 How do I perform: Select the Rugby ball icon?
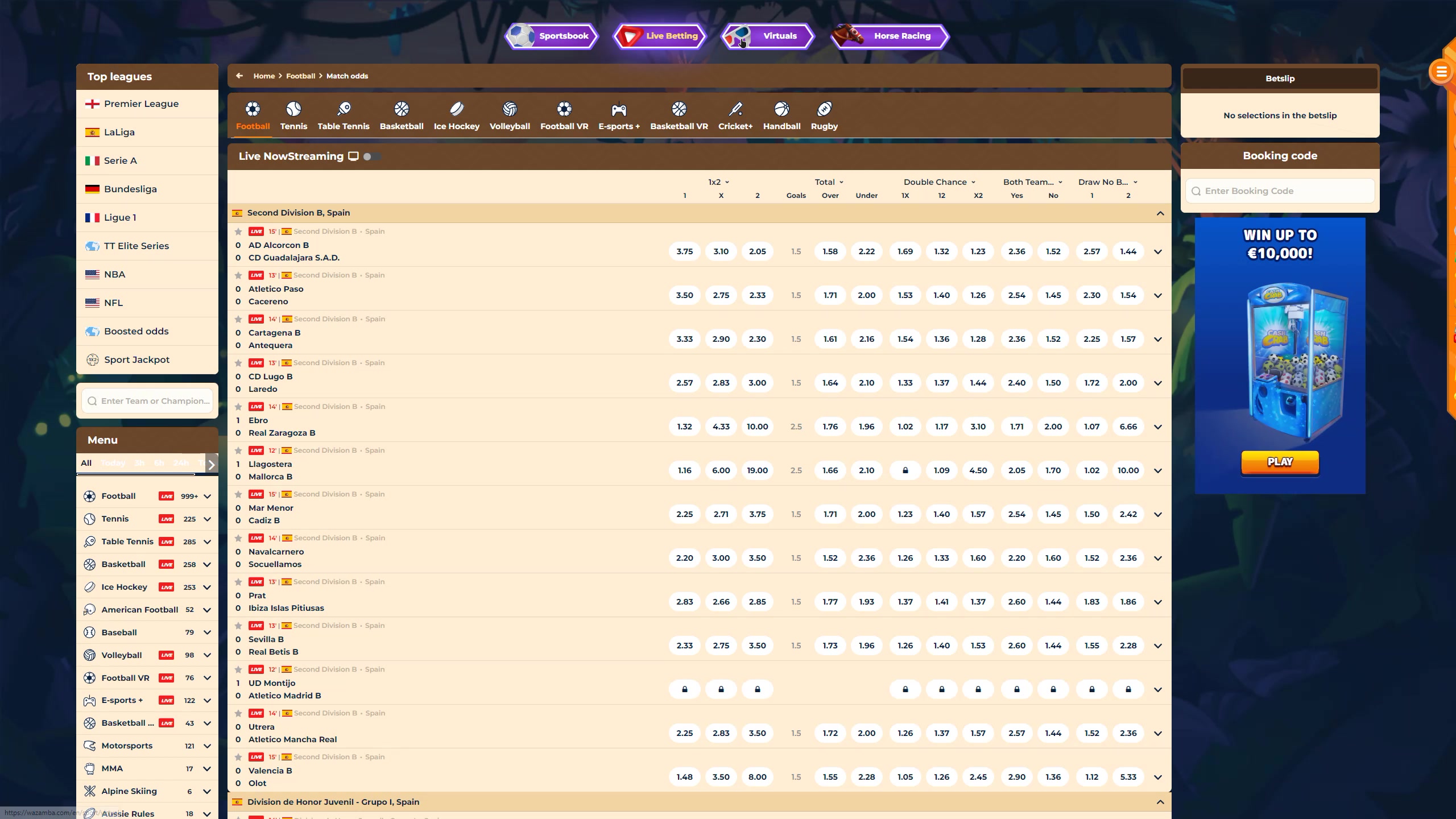[x=824, y=109]
